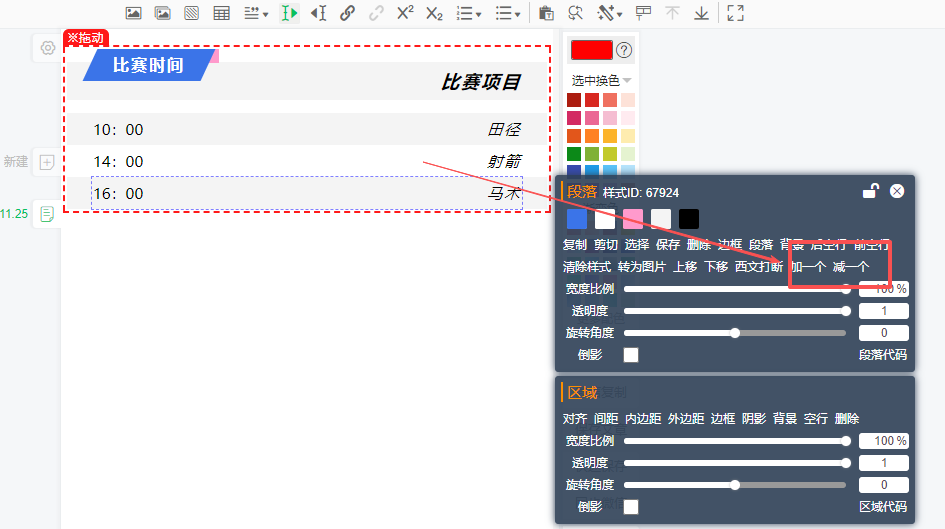Click the help question mark beside red color
Viewport: 945px width, 529px height.
[x=624, y=50]
